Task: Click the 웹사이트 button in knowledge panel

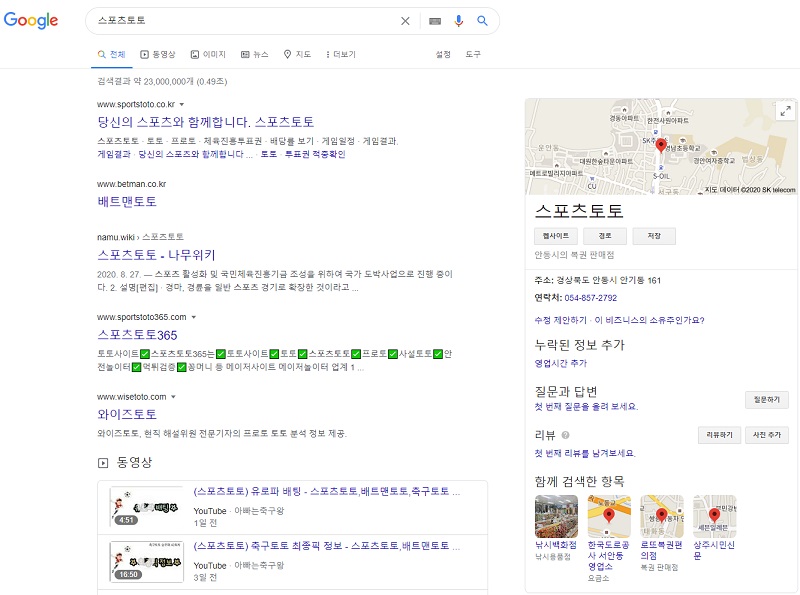Action: [x=556, y=236]
